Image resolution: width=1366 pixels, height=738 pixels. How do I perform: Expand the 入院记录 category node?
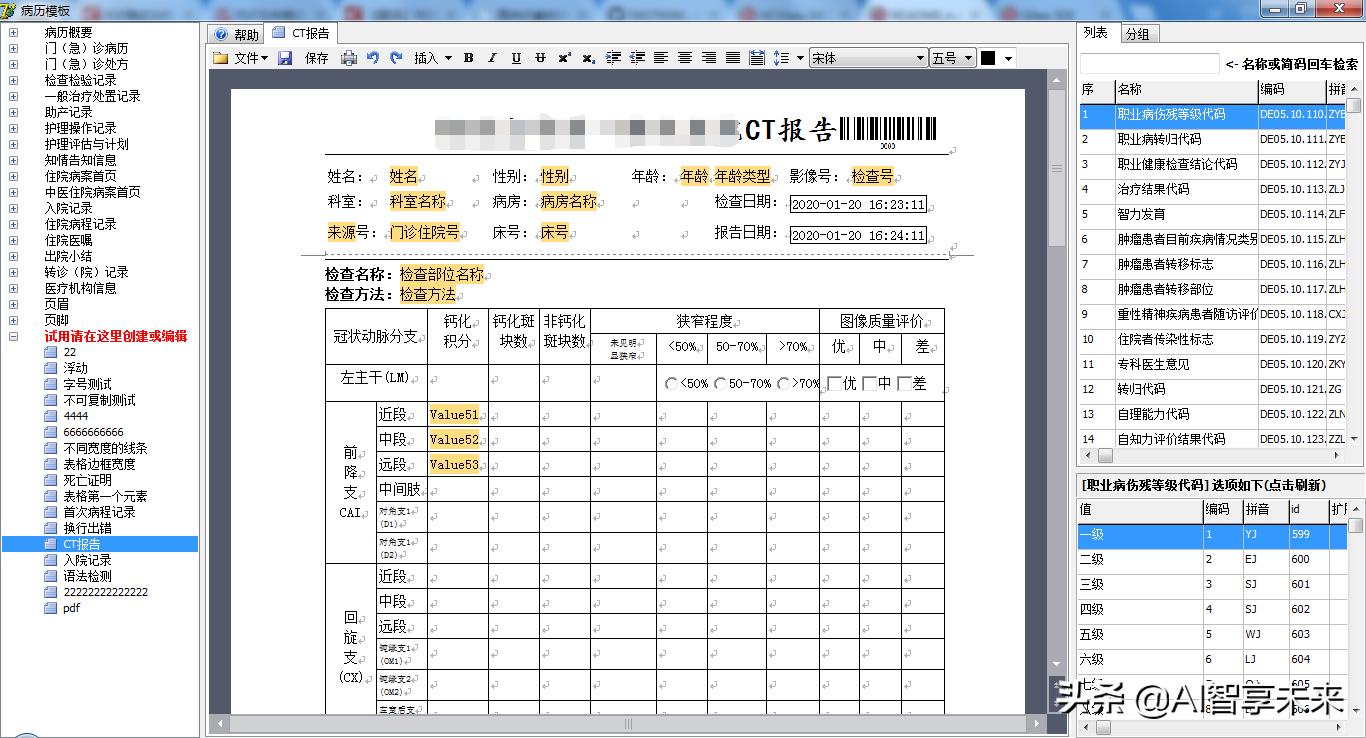click(13, 208)
